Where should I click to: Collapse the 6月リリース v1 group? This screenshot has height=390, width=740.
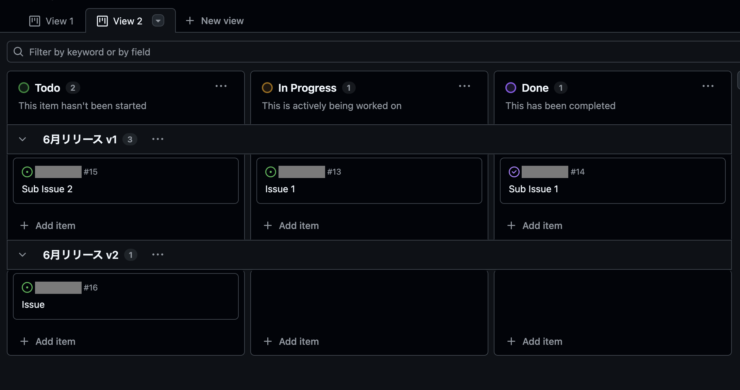(x=22, y=139)
